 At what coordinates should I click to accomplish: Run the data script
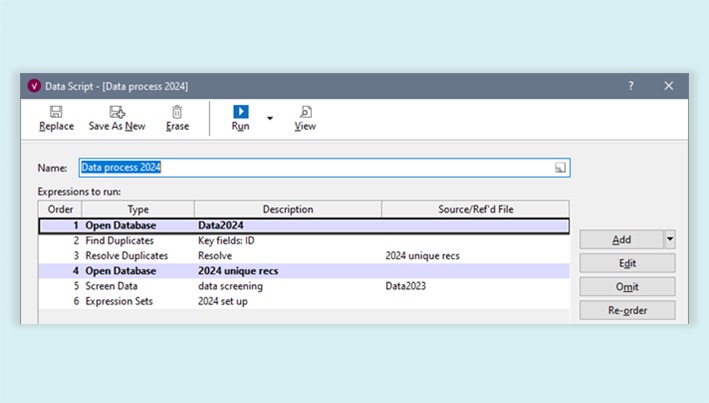click(241, 112)
